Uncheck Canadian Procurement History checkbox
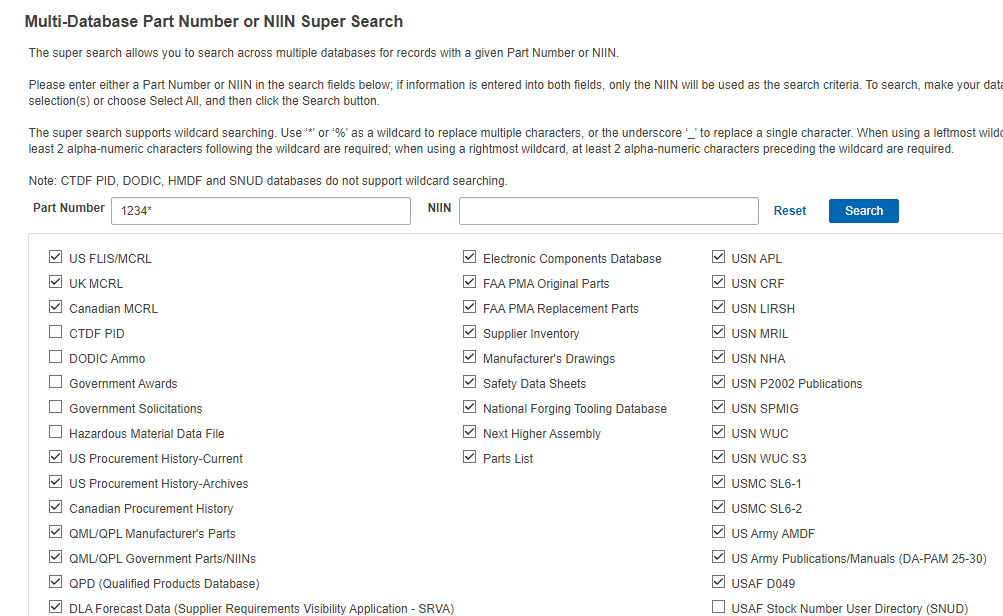This screenshot has width=1003, height=616. [x=56, y=507]
